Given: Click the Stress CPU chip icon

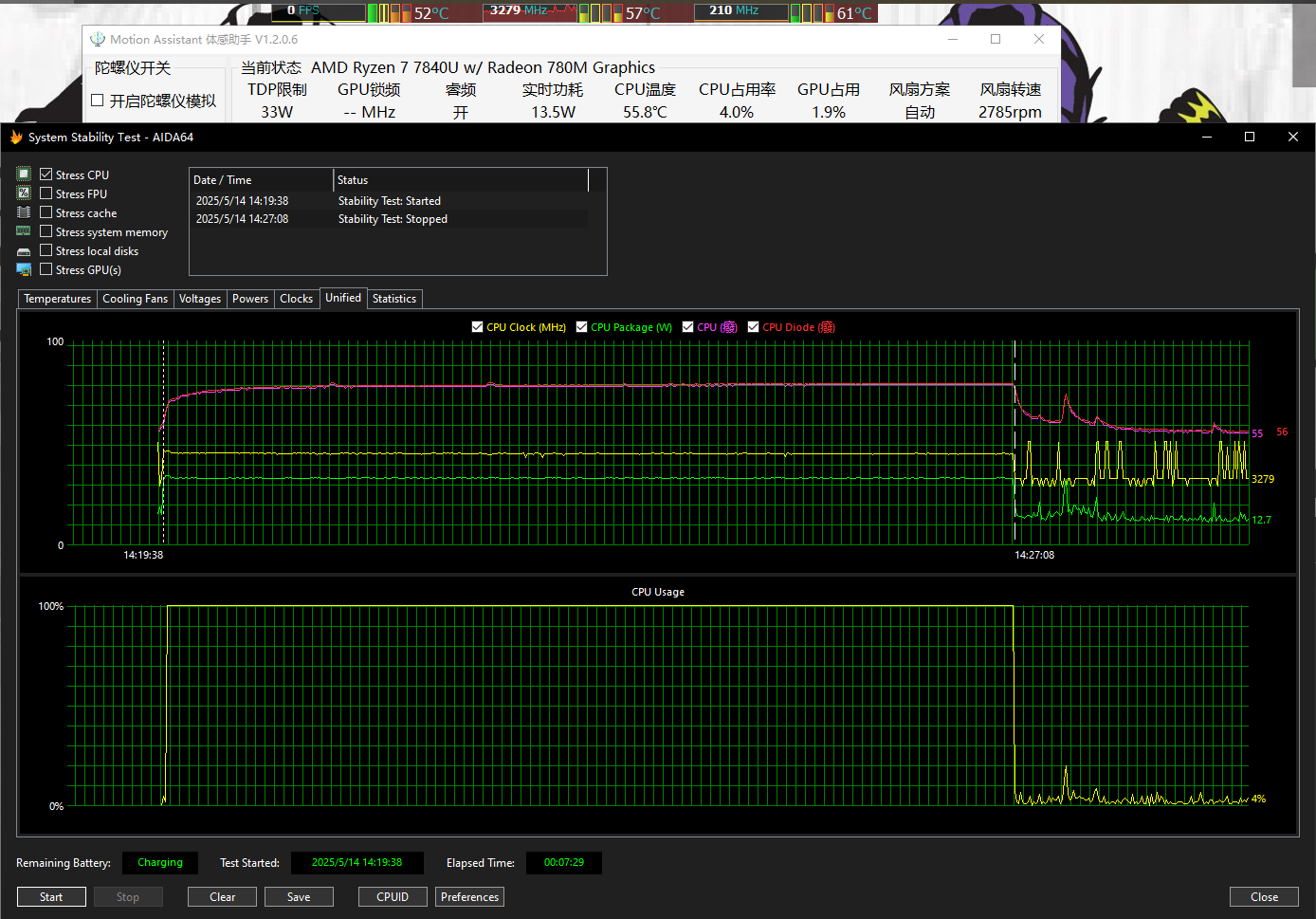Looking at the screenshot, I should coord(24,175).
